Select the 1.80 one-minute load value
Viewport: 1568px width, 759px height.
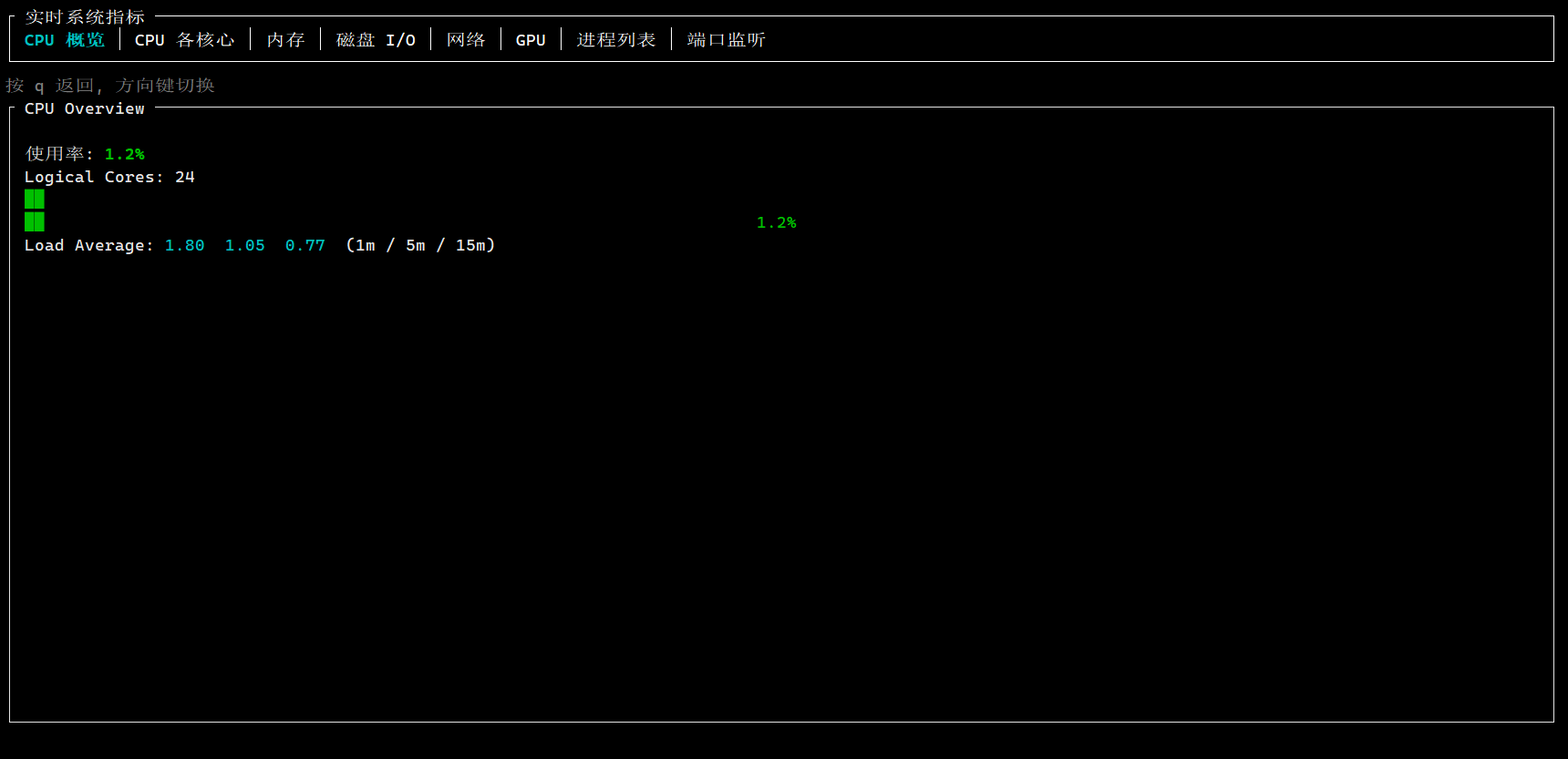point(184,245)
